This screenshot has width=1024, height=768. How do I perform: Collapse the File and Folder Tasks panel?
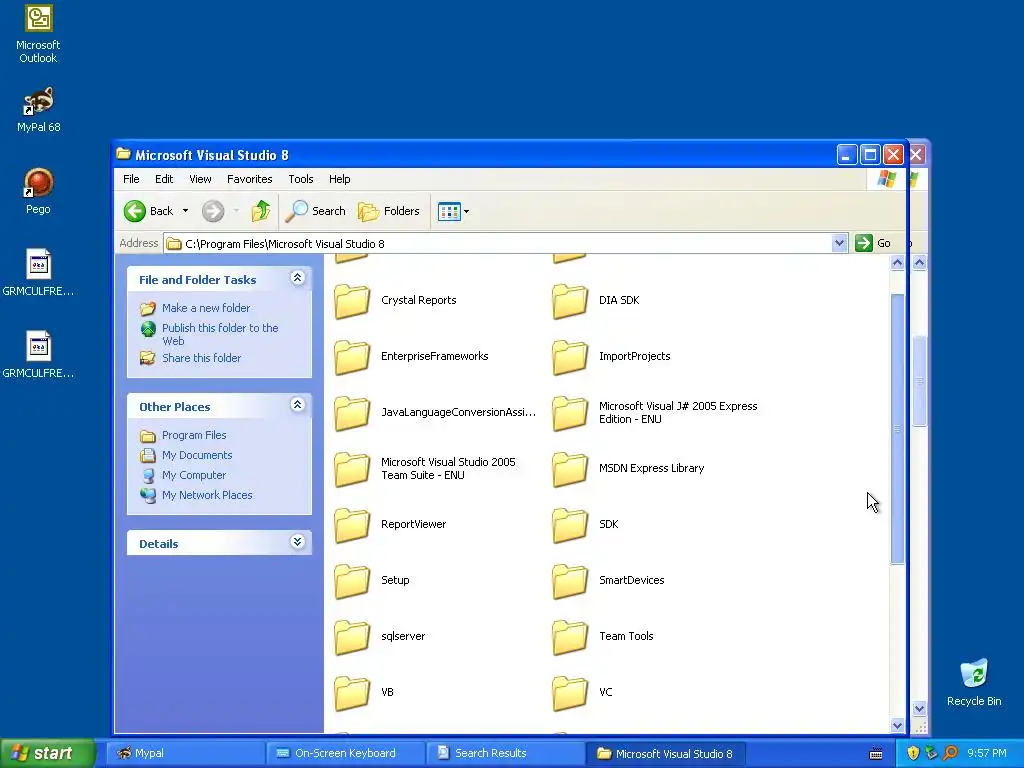[x=297, y=278]
